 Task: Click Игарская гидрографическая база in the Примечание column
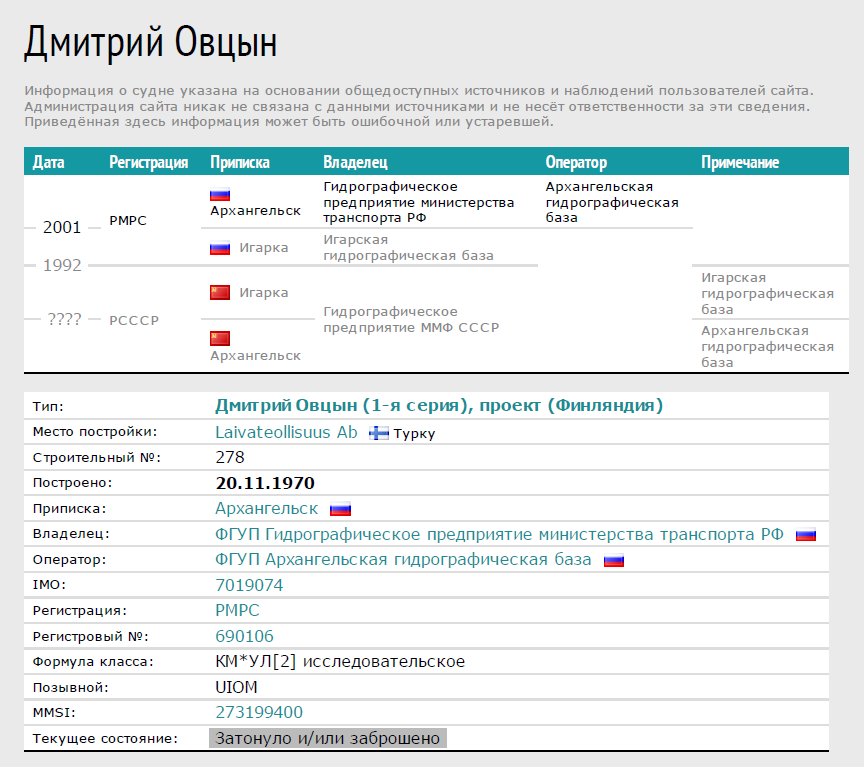[768, 293]
